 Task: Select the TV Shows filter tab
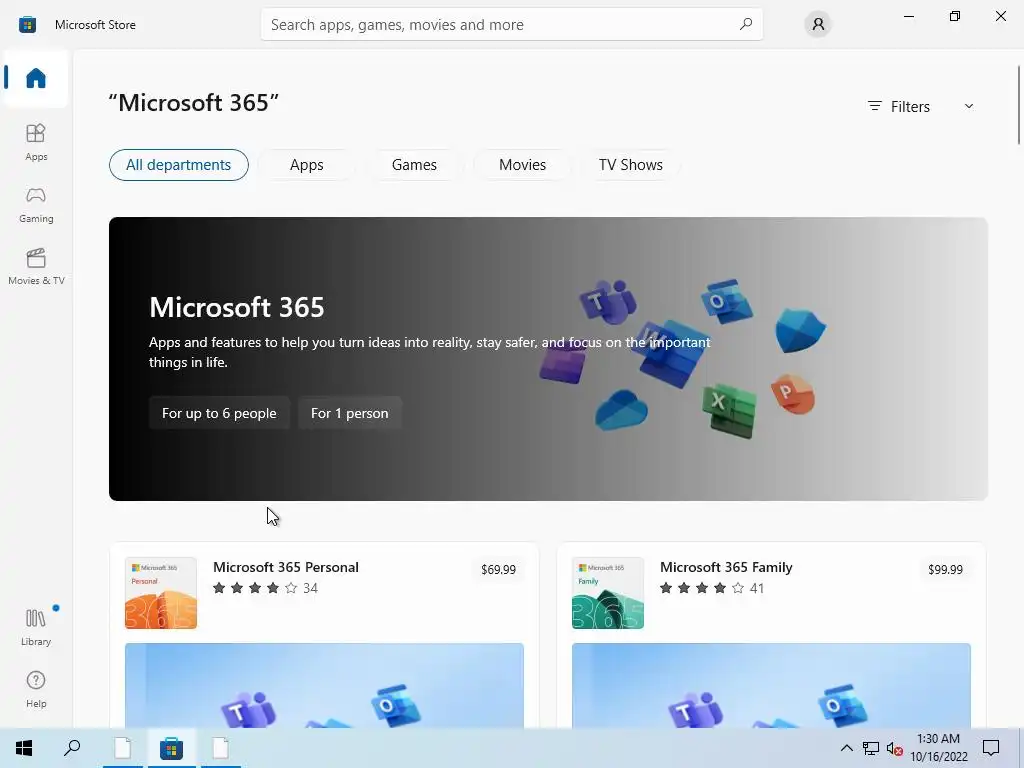(x=630, y=165)
